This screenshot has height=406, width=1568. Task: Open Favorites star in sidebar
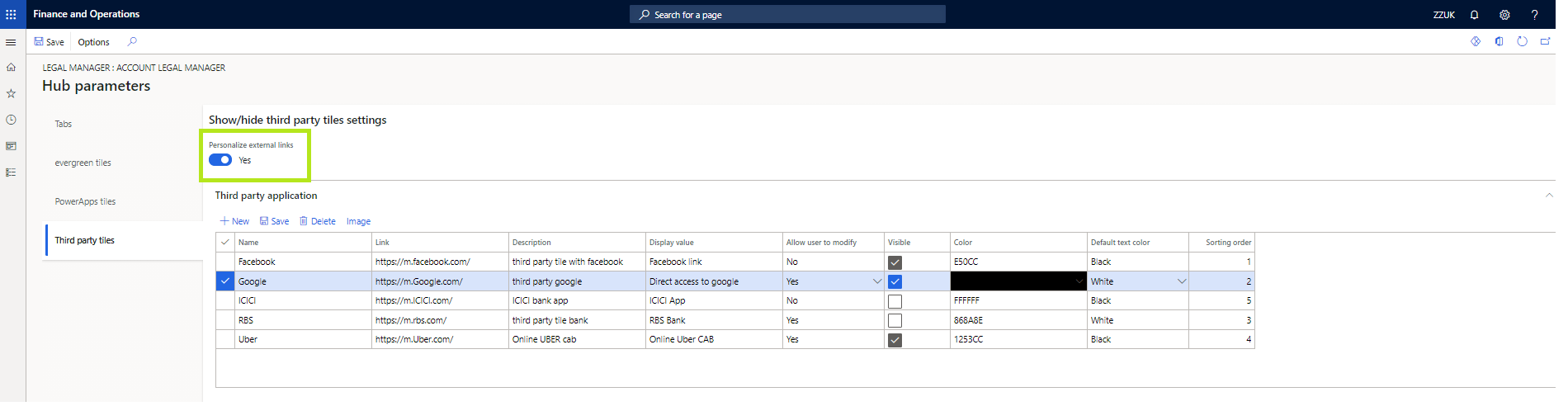click(11, 93)
